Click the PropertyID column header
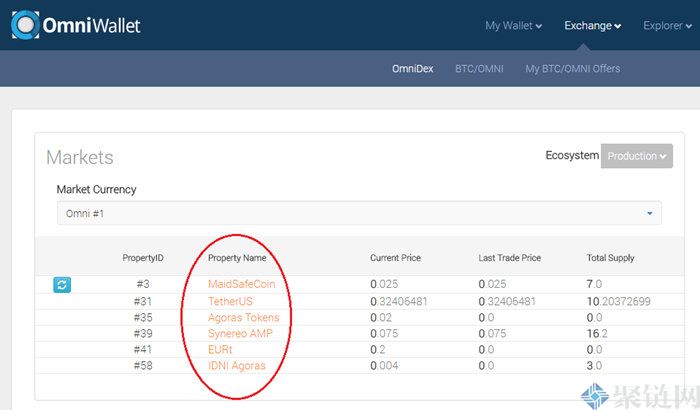Image resolution: width=700 pixels, height=410 pixels. (143, 258)
